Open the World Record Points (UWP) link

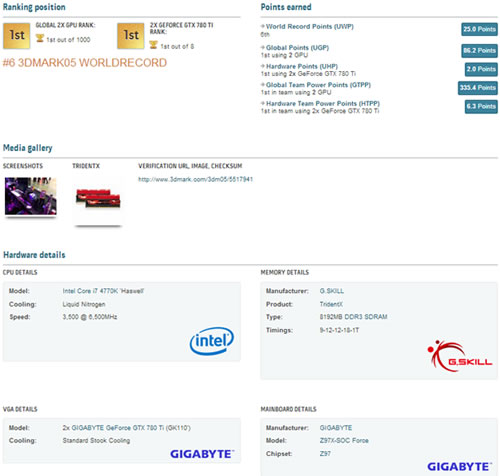click(310, 26)
